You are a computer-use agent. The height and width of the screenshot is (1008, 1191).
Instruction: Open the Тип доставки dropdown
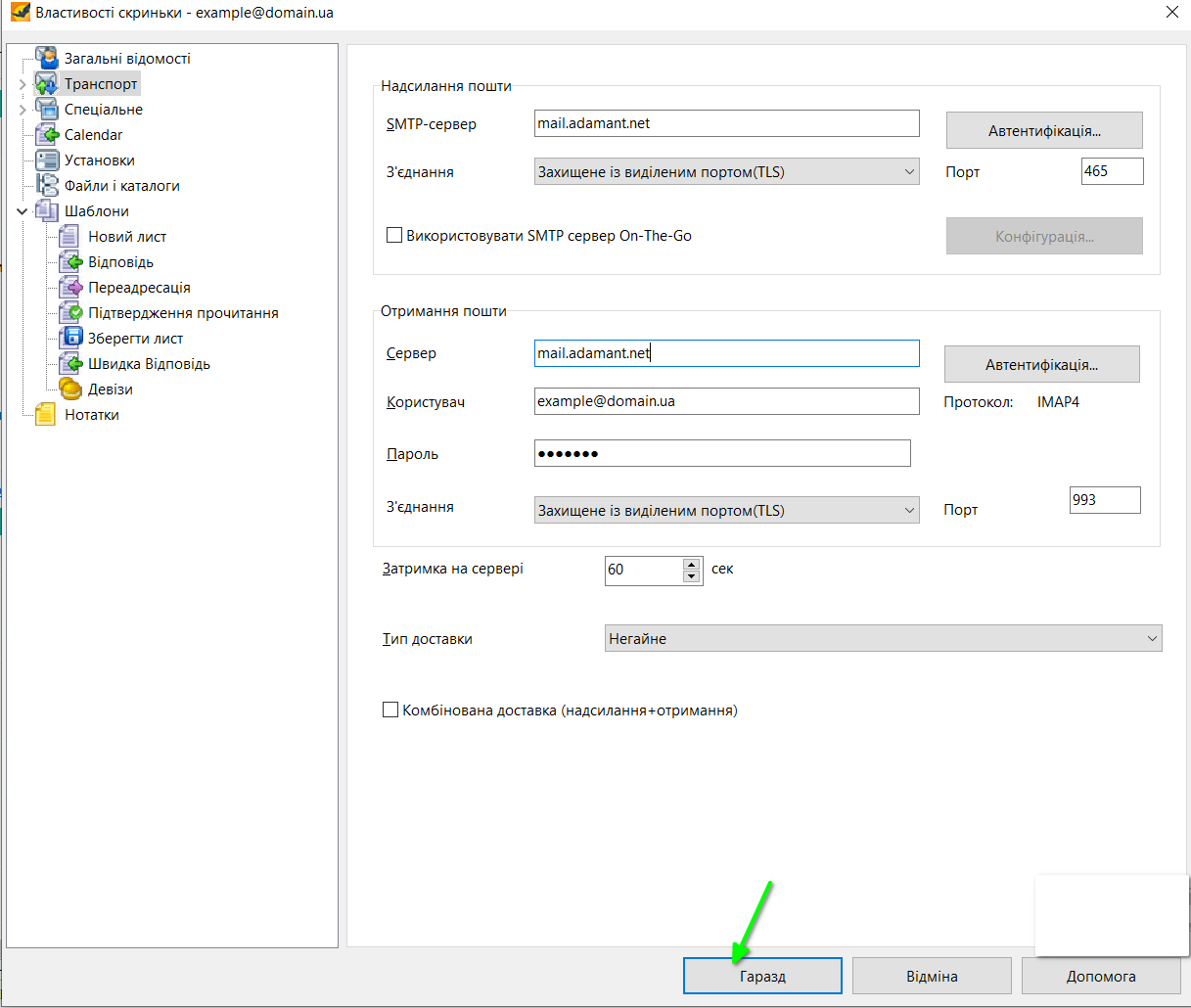coord(883,639)
